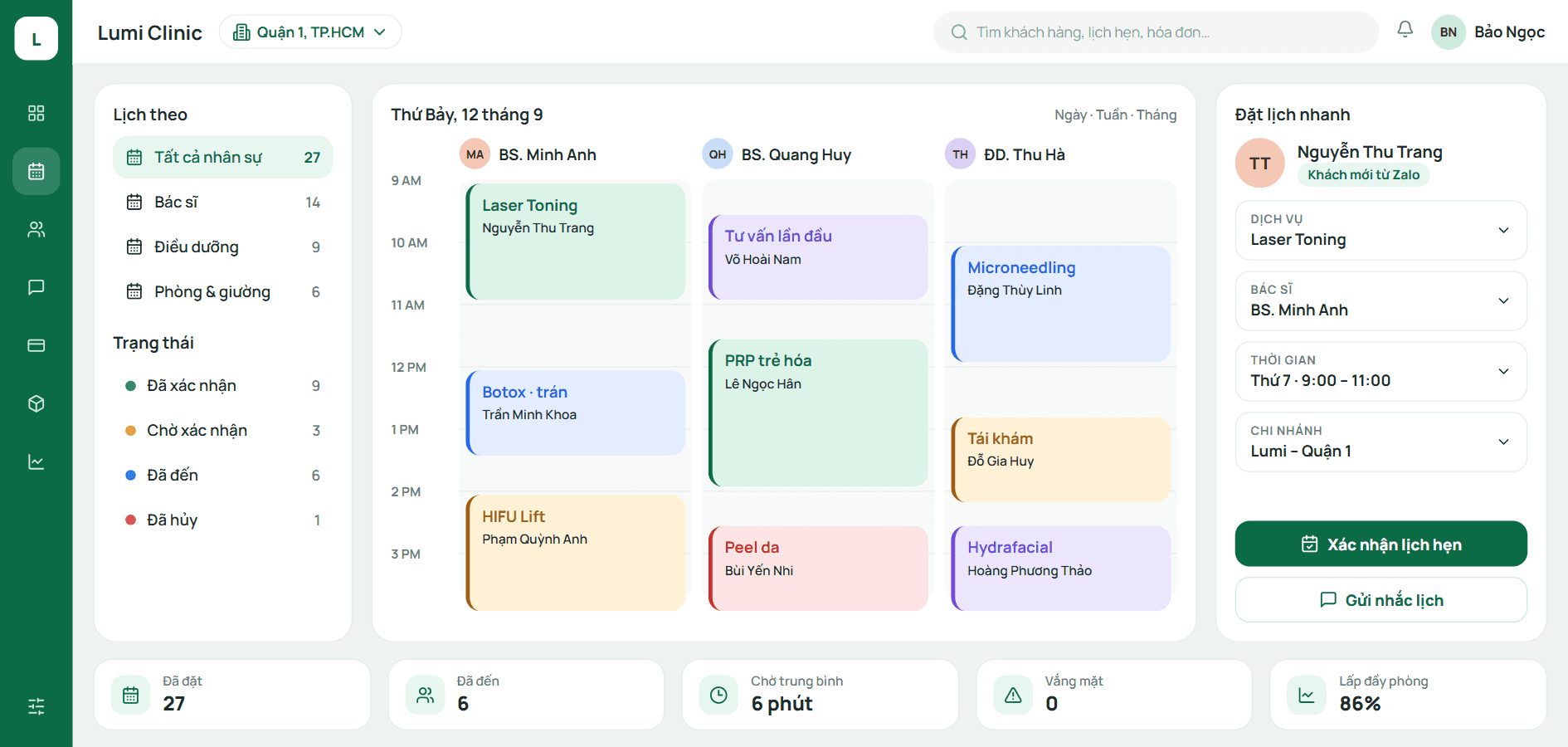
Task: Filter by Đã hủy status
Action: coord(222,520)
